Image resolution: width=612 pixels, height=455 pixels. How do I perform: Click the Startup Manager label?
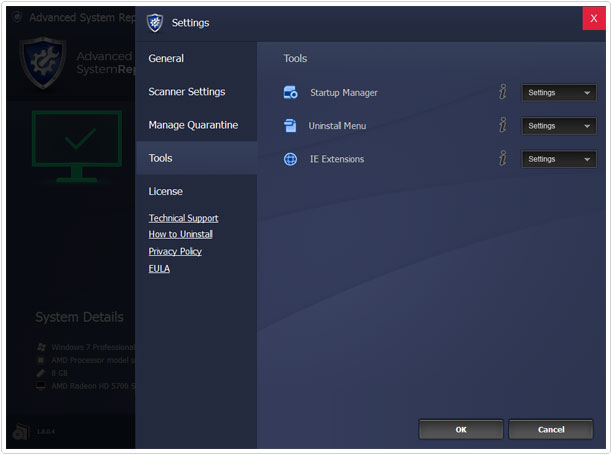[344, 93]
